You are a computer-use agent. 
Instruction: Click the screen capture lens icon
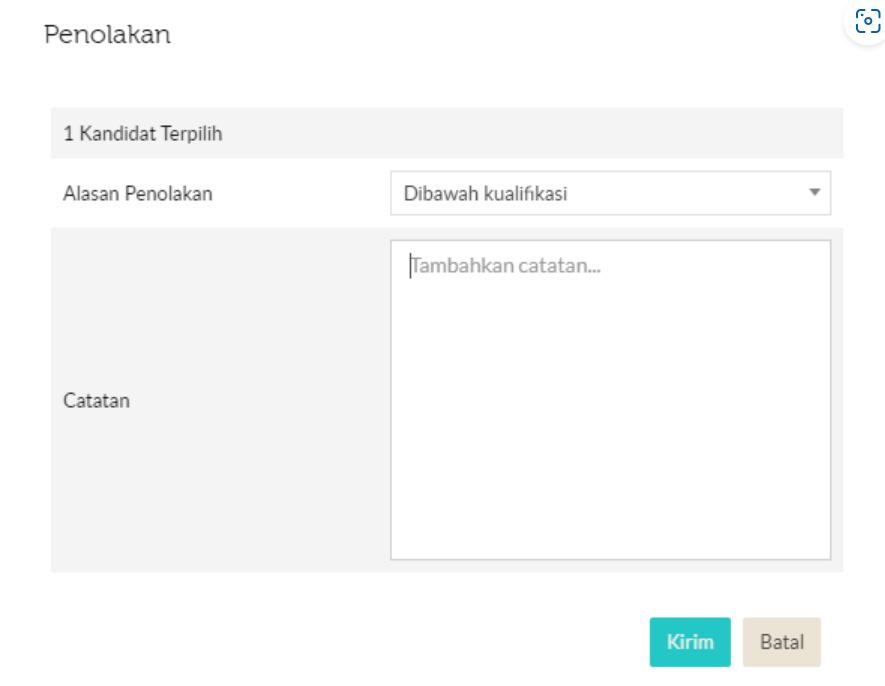coord(868,21)
